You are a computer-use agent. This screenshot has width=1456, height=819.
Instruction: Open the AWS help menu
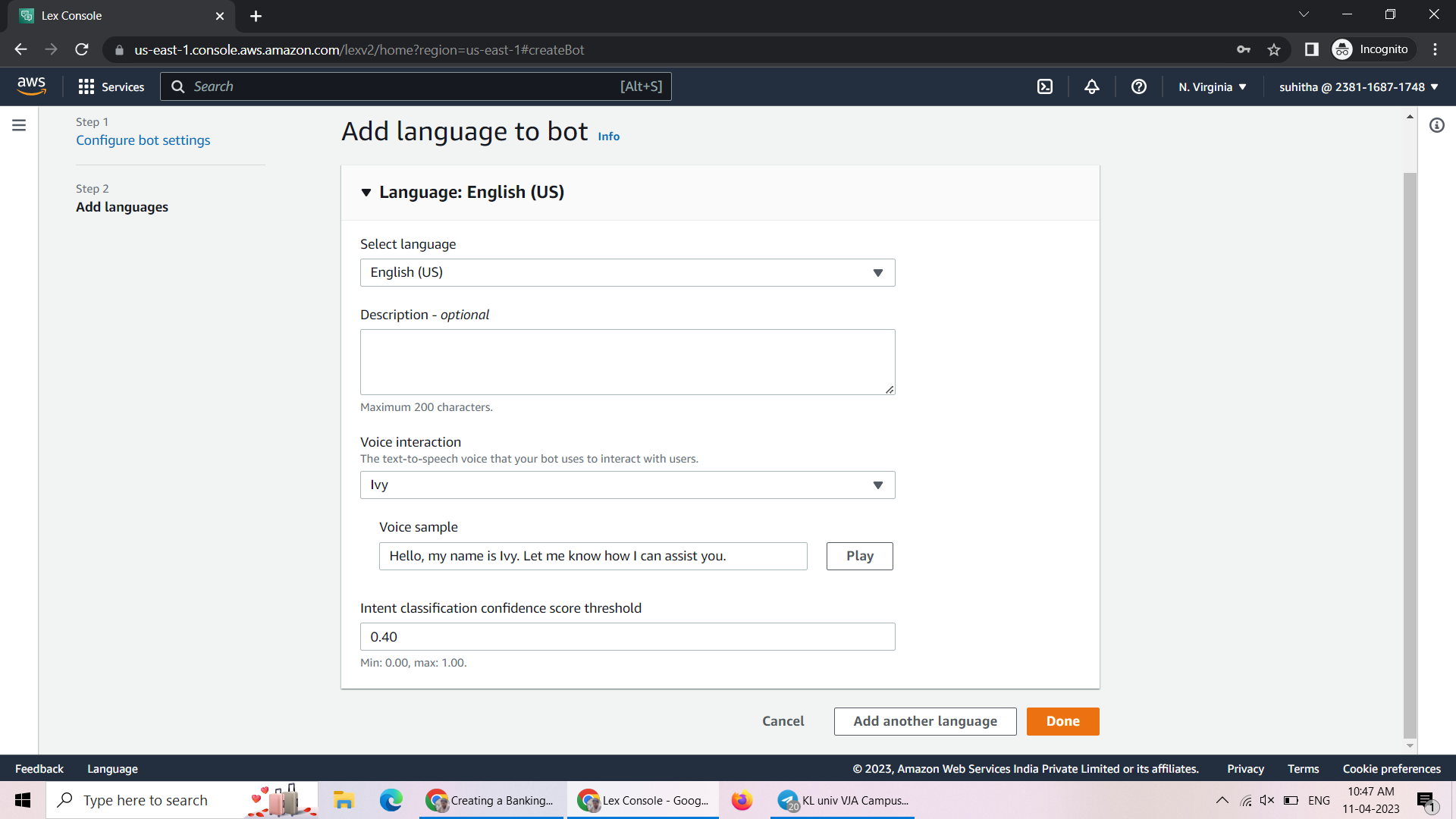coord(1138,86)
